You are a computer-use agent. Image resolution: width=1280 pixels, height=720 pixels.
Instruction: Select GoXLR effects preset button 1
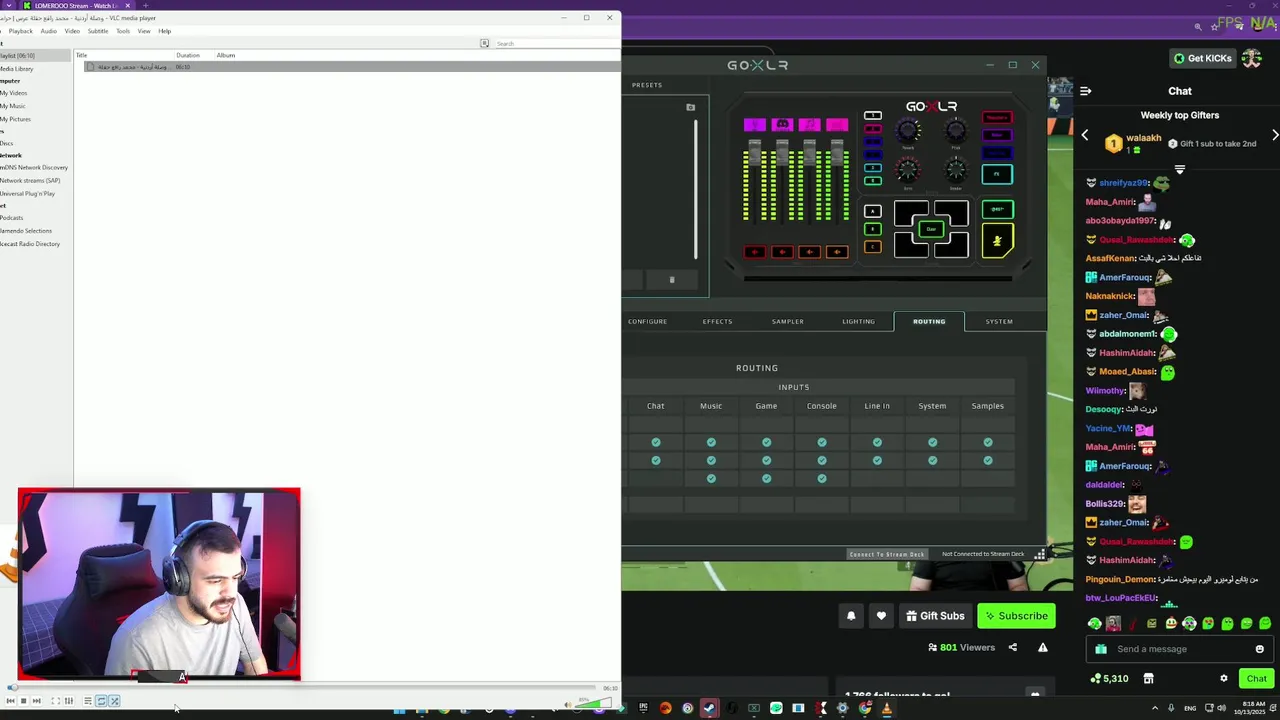(x=873, y=115)
